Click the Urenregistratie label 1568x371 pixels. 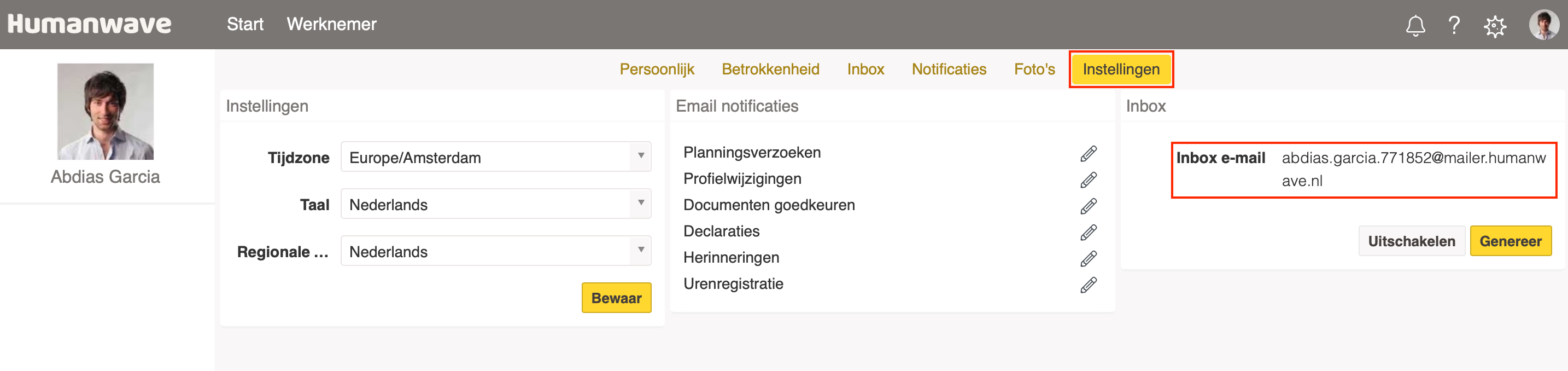(733, 284)
